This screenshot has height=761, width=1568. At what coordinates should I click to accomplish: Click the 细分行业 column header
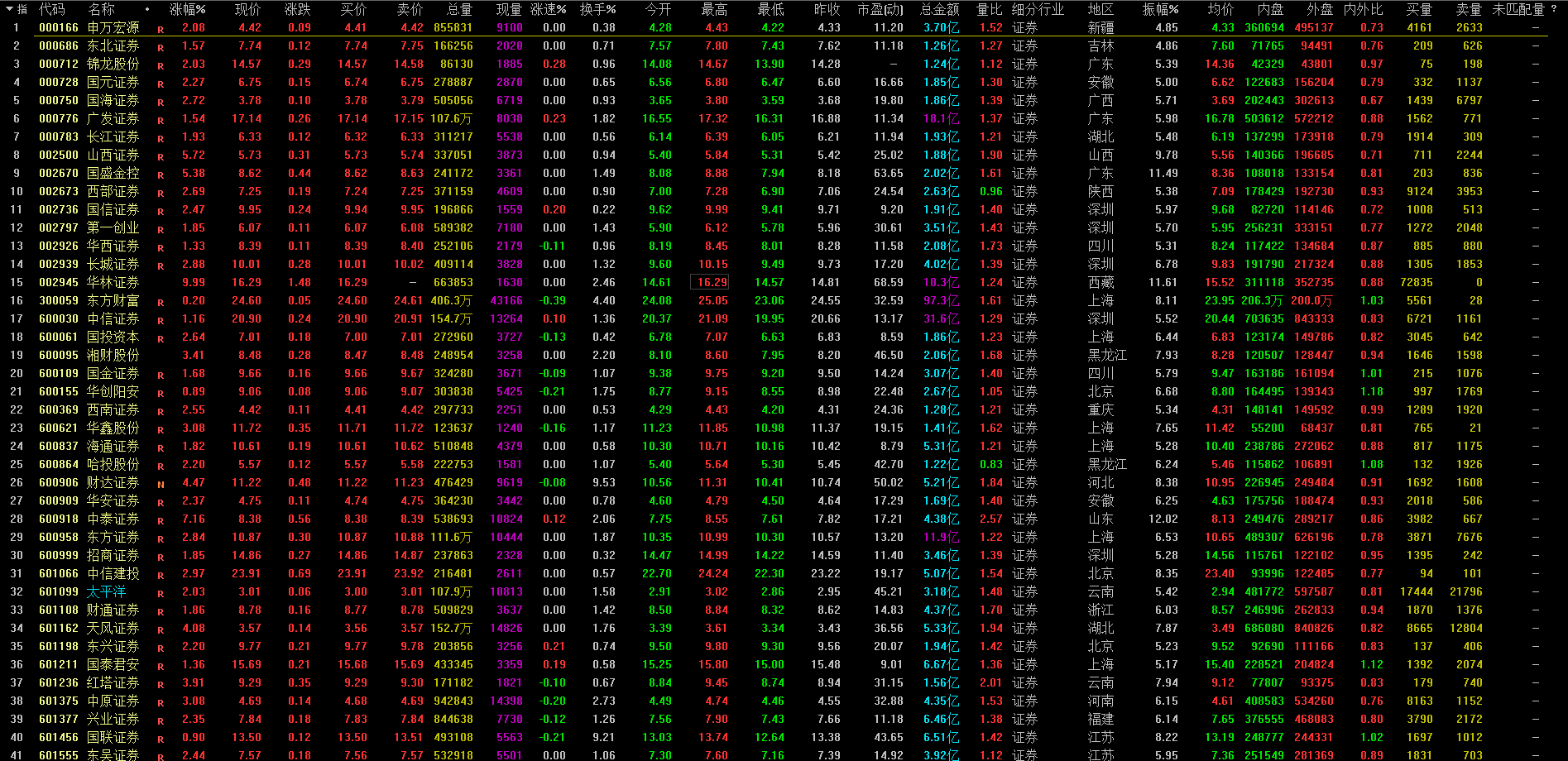1038,9
